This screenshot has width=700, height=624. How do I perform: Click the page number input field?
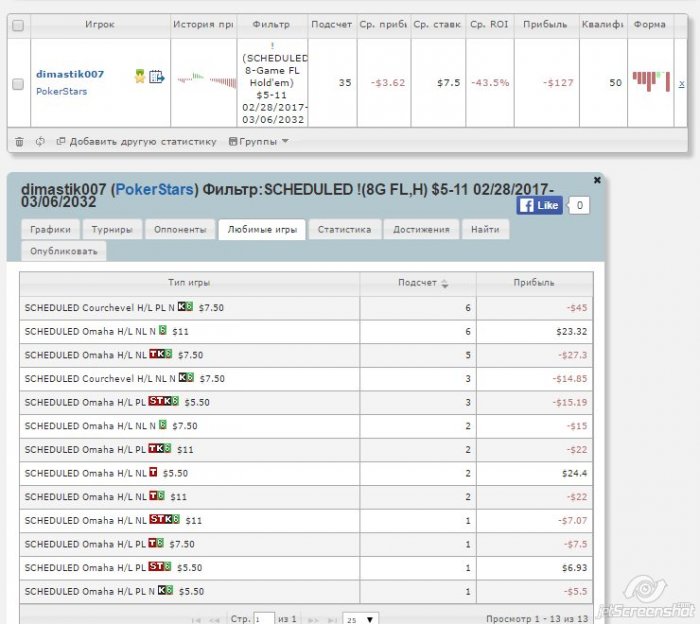[263, 619]
